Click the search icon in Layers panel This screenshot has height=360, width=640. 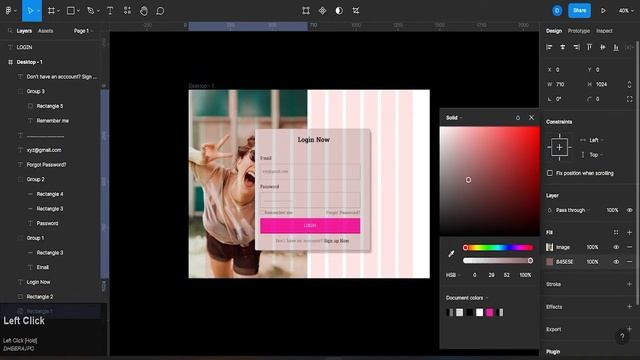click(10, 31)
